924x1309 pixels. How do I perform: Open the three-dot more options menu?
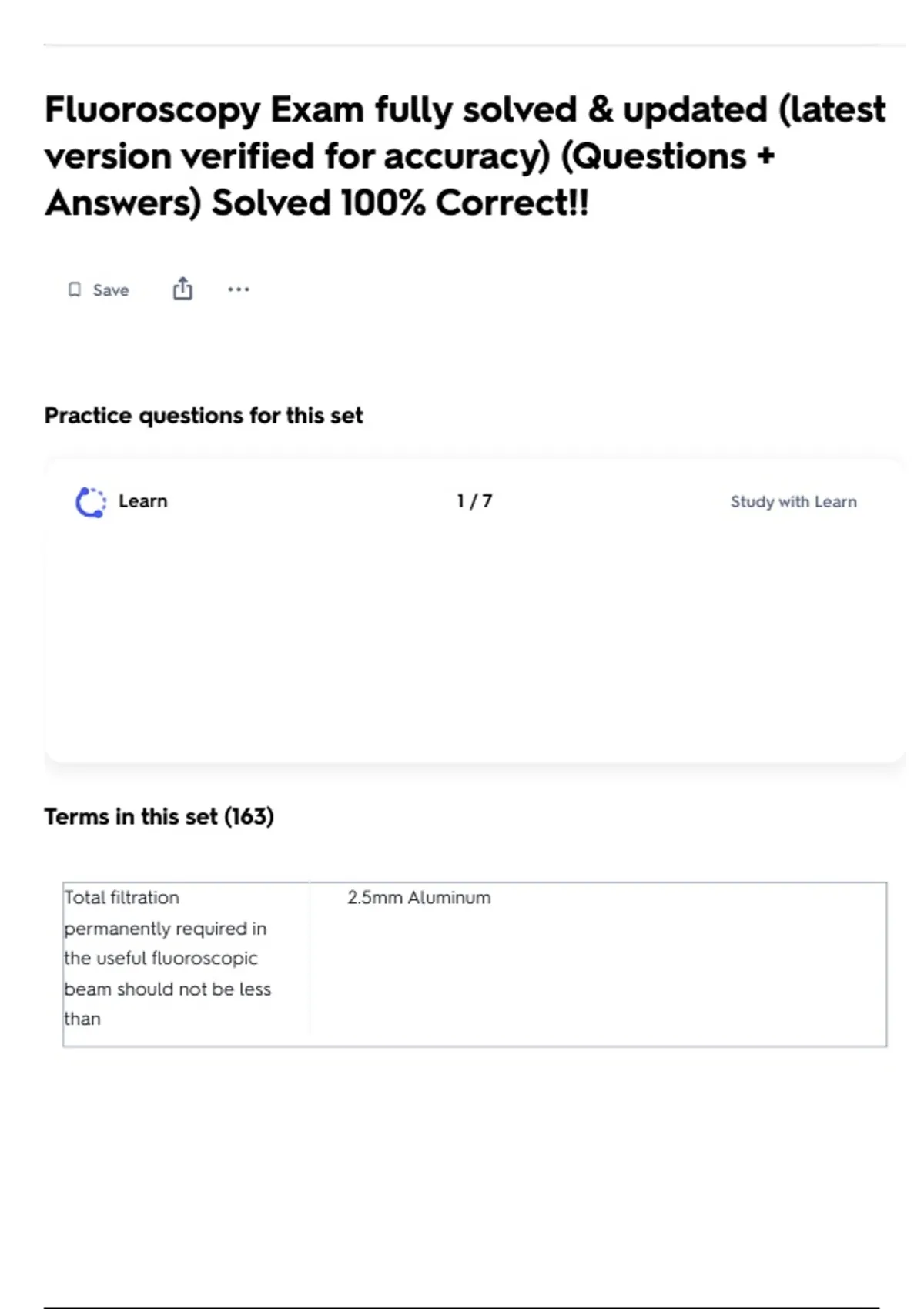(239, 290)
